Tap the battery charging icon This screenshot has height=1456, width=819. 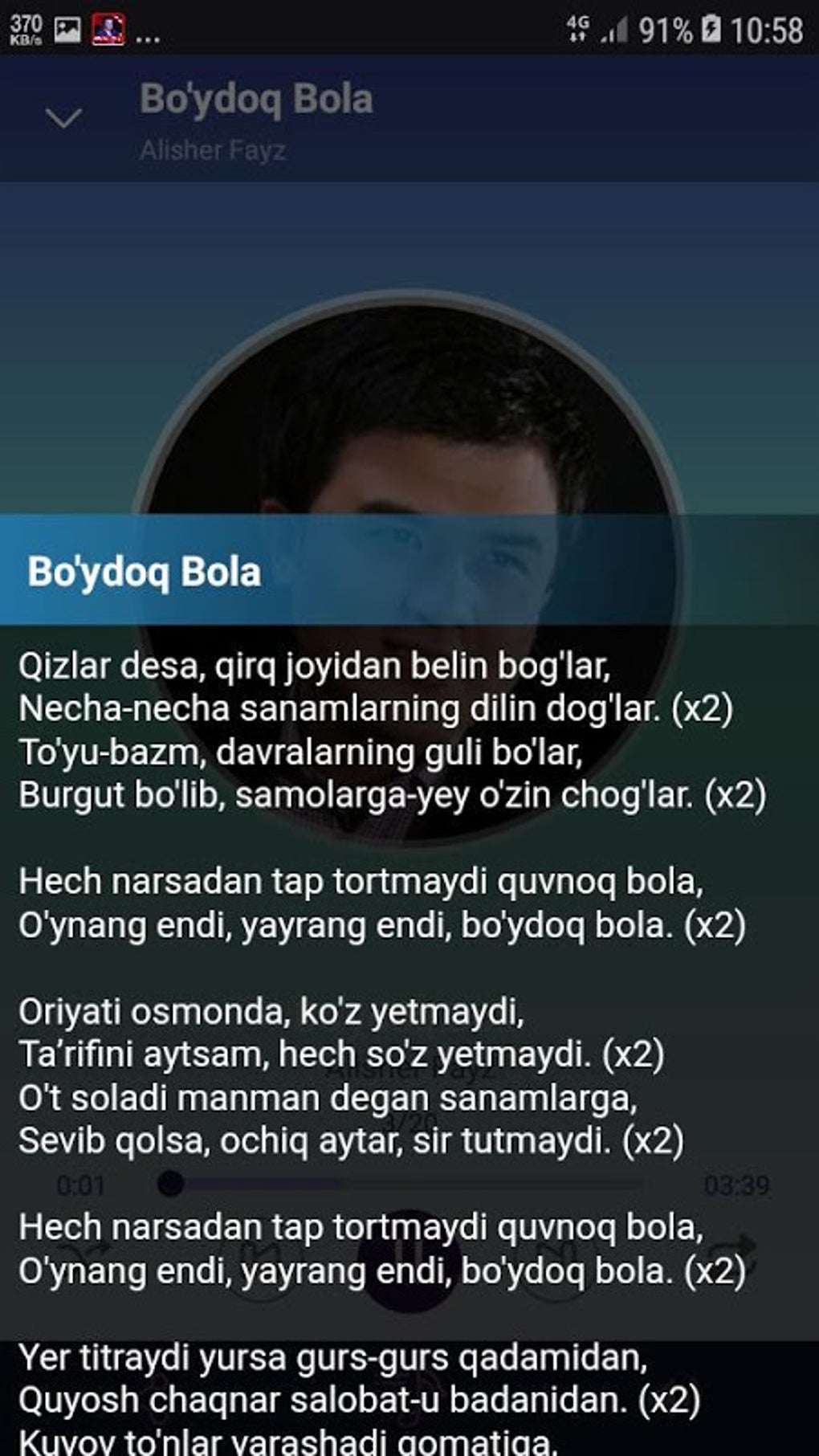point(711,31)
